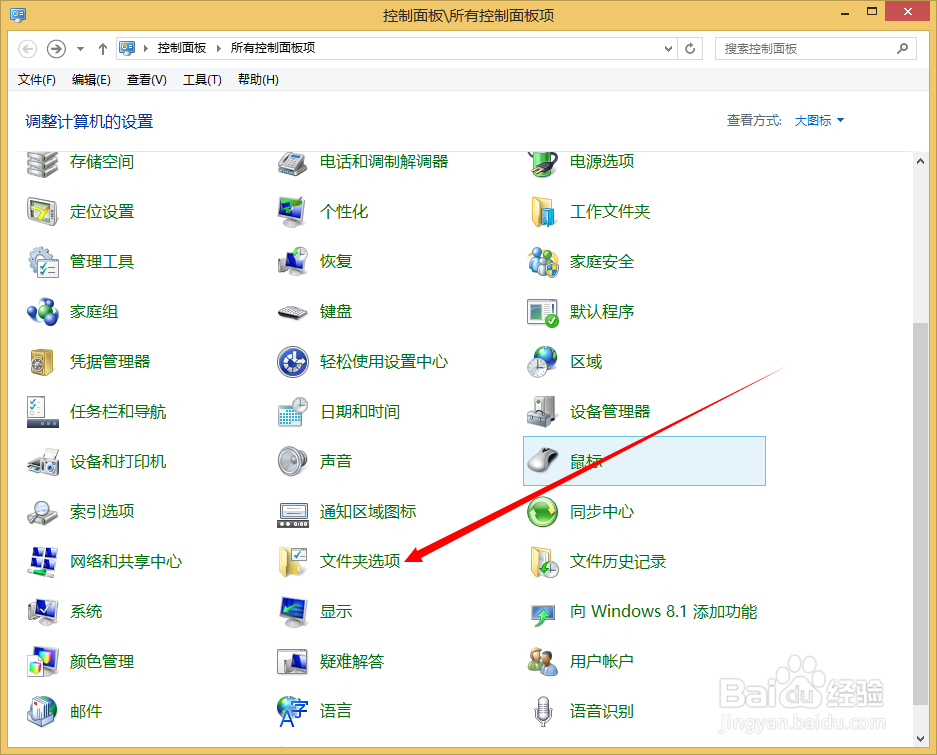937x755 pixels.
Task: Open 管理工具 (Administrative Tools)
Action: pos(100,261)
